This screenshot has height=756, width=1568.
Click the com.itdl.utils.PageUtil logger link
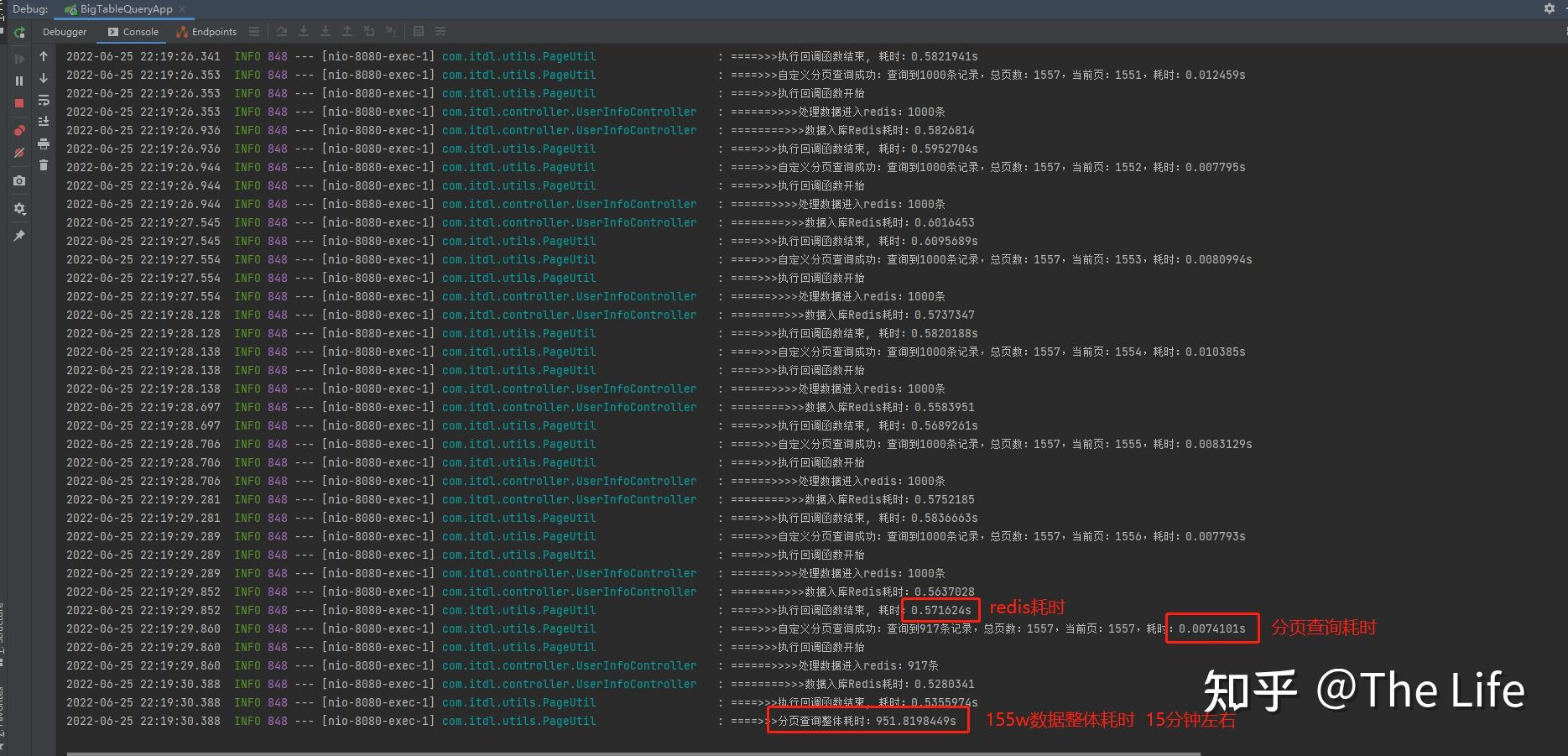click(518, 56)
